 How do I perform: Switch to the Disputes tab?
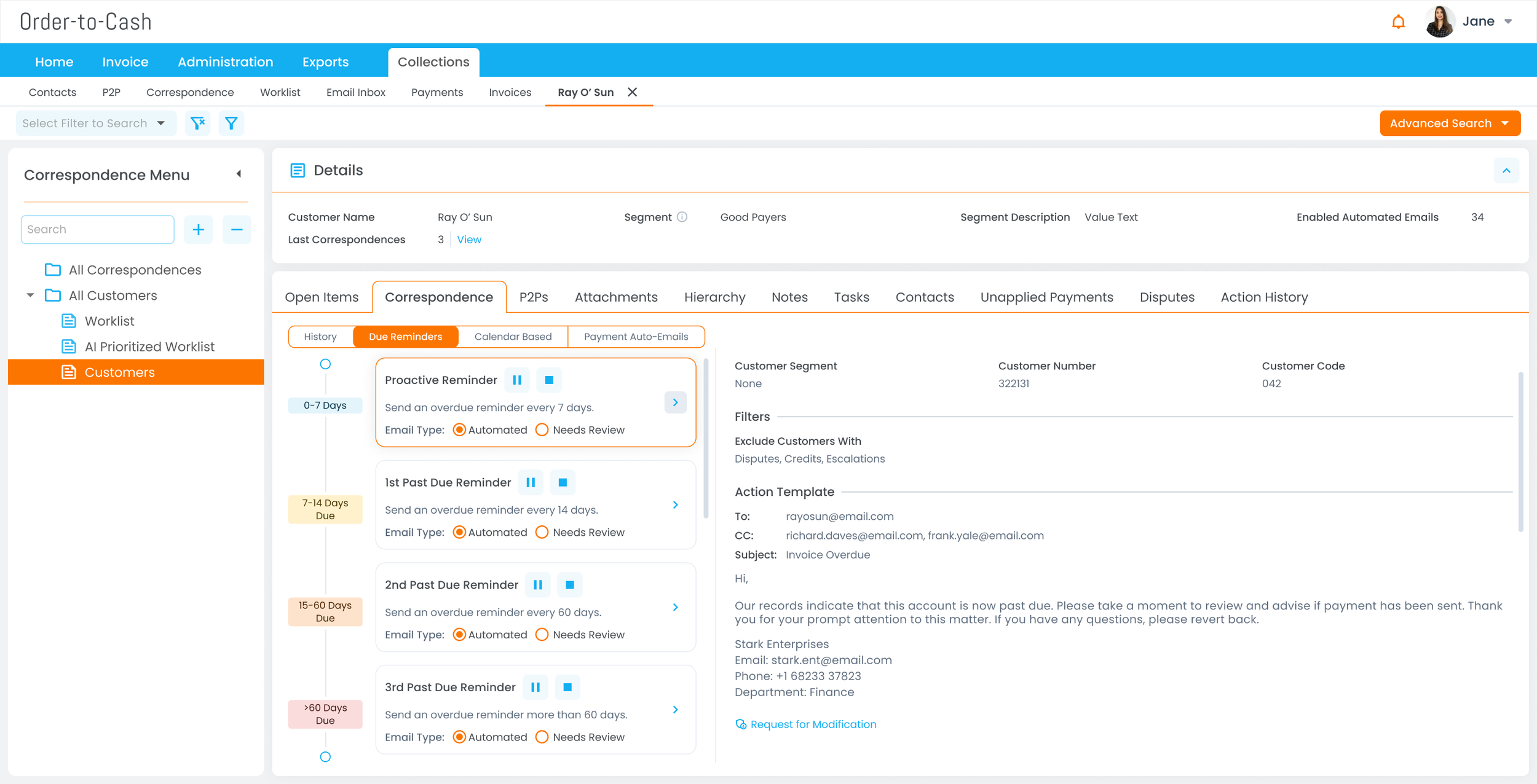pos(1166,297)
